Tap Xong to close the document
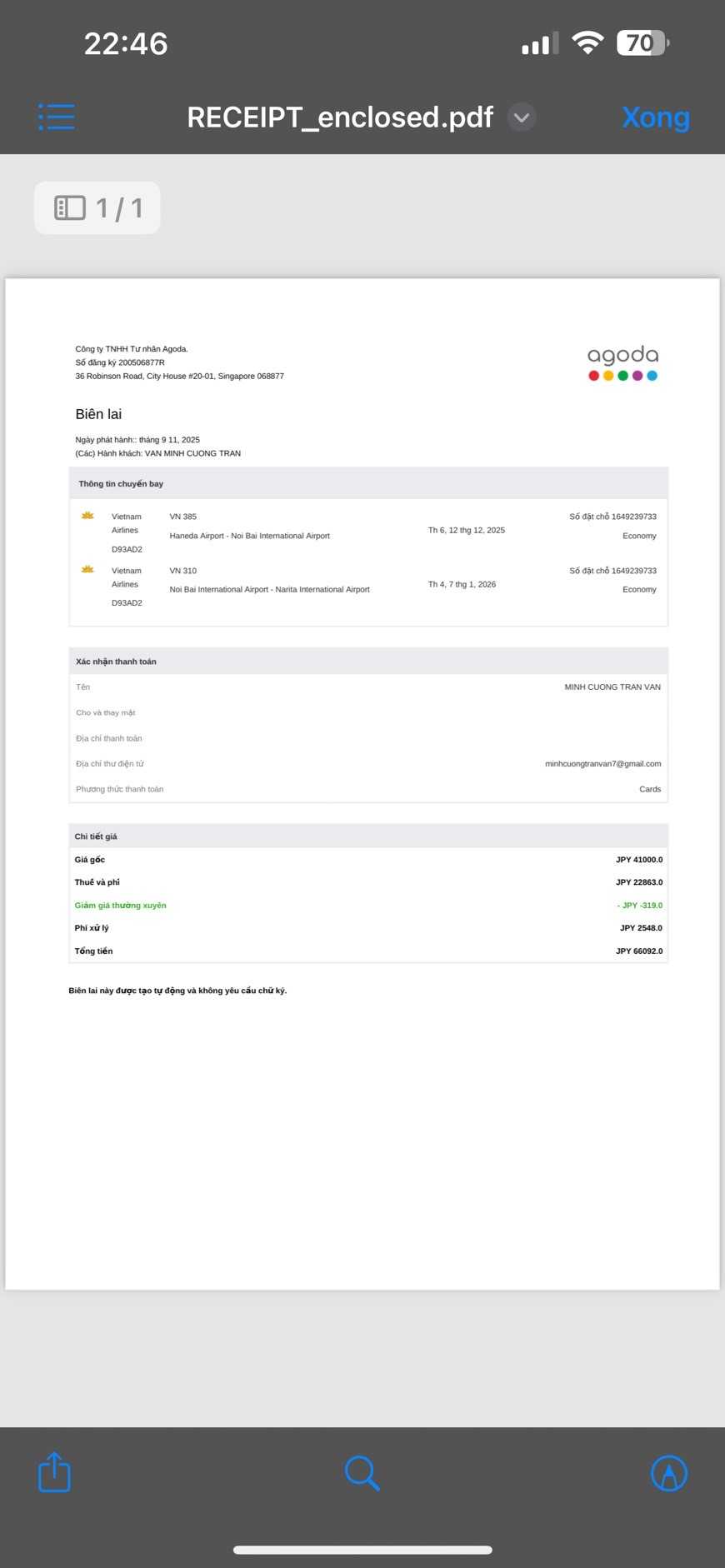The height and width of the screenshot is (1568, 725). pyautogui.click(x=656, y=117)
